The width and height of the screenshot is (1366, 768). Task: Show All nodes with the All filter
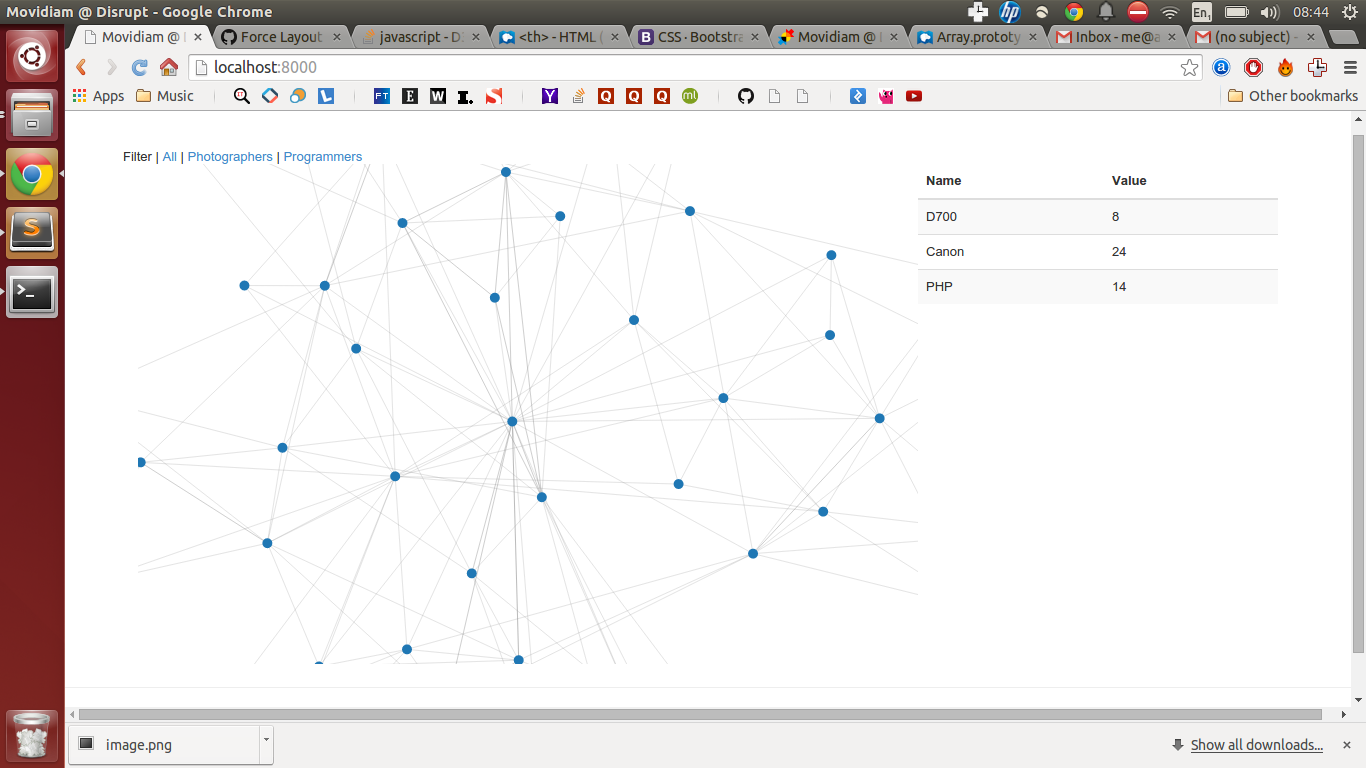point(170,157)
